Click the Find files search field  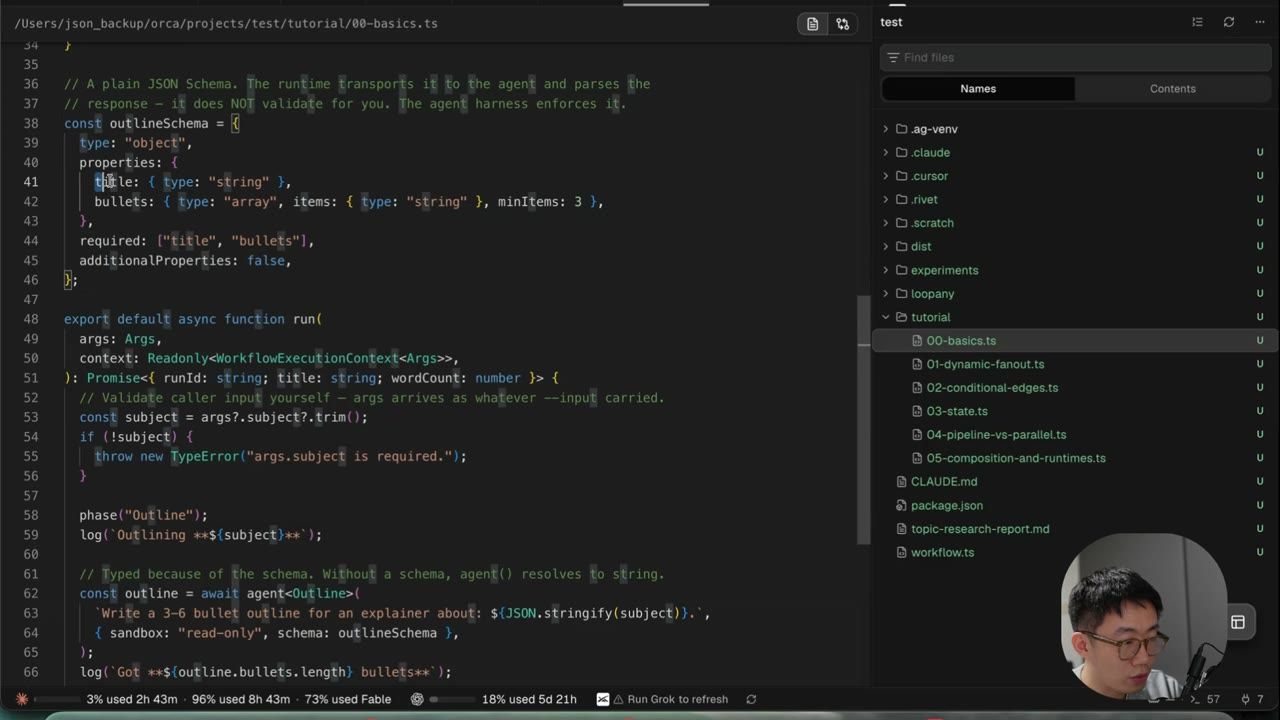[1076, 57]
